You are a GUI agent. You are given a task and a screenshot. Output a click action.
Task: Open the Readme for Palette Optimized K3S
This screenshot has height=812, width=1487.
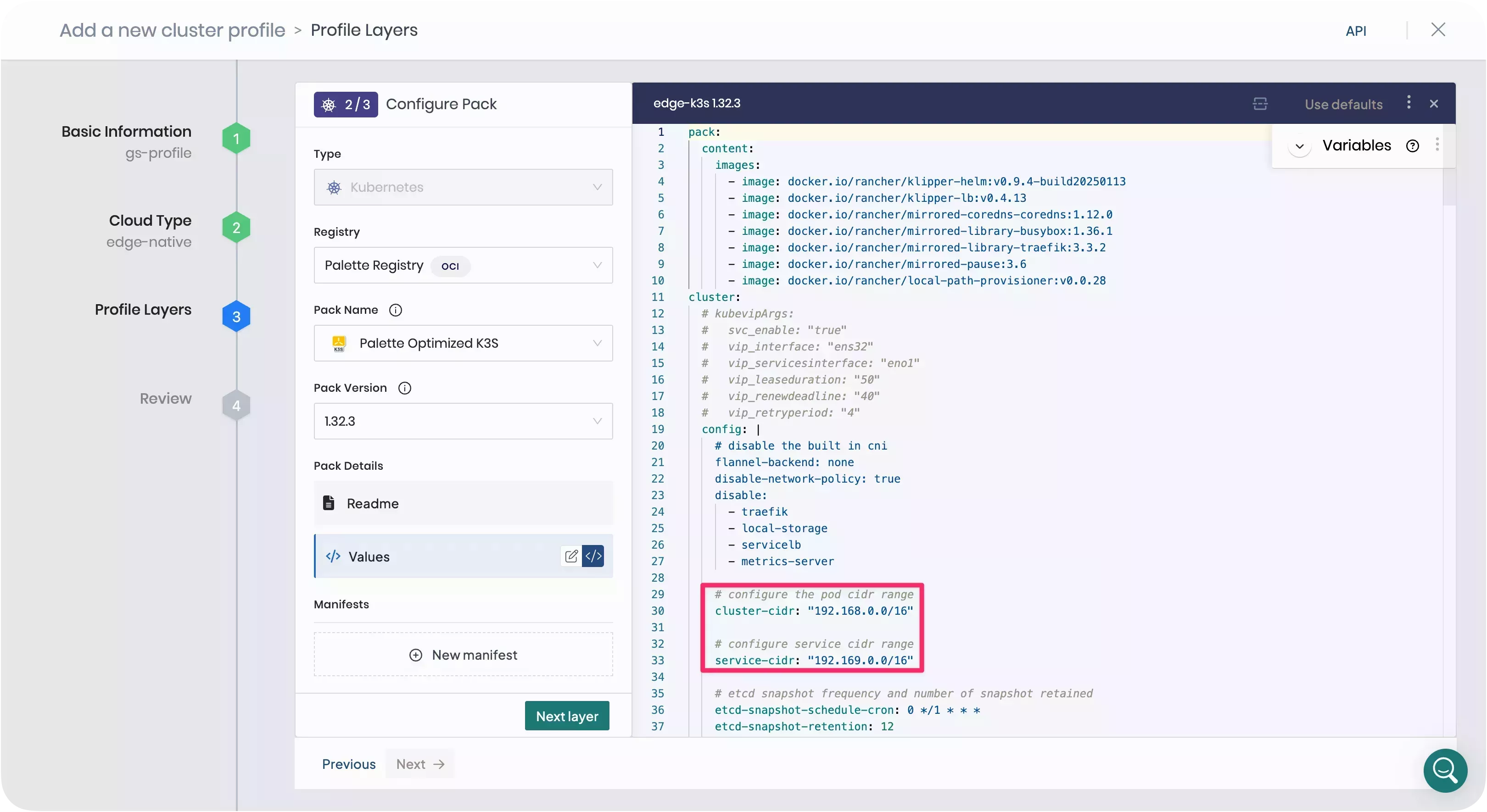click(x=371, y=503)
